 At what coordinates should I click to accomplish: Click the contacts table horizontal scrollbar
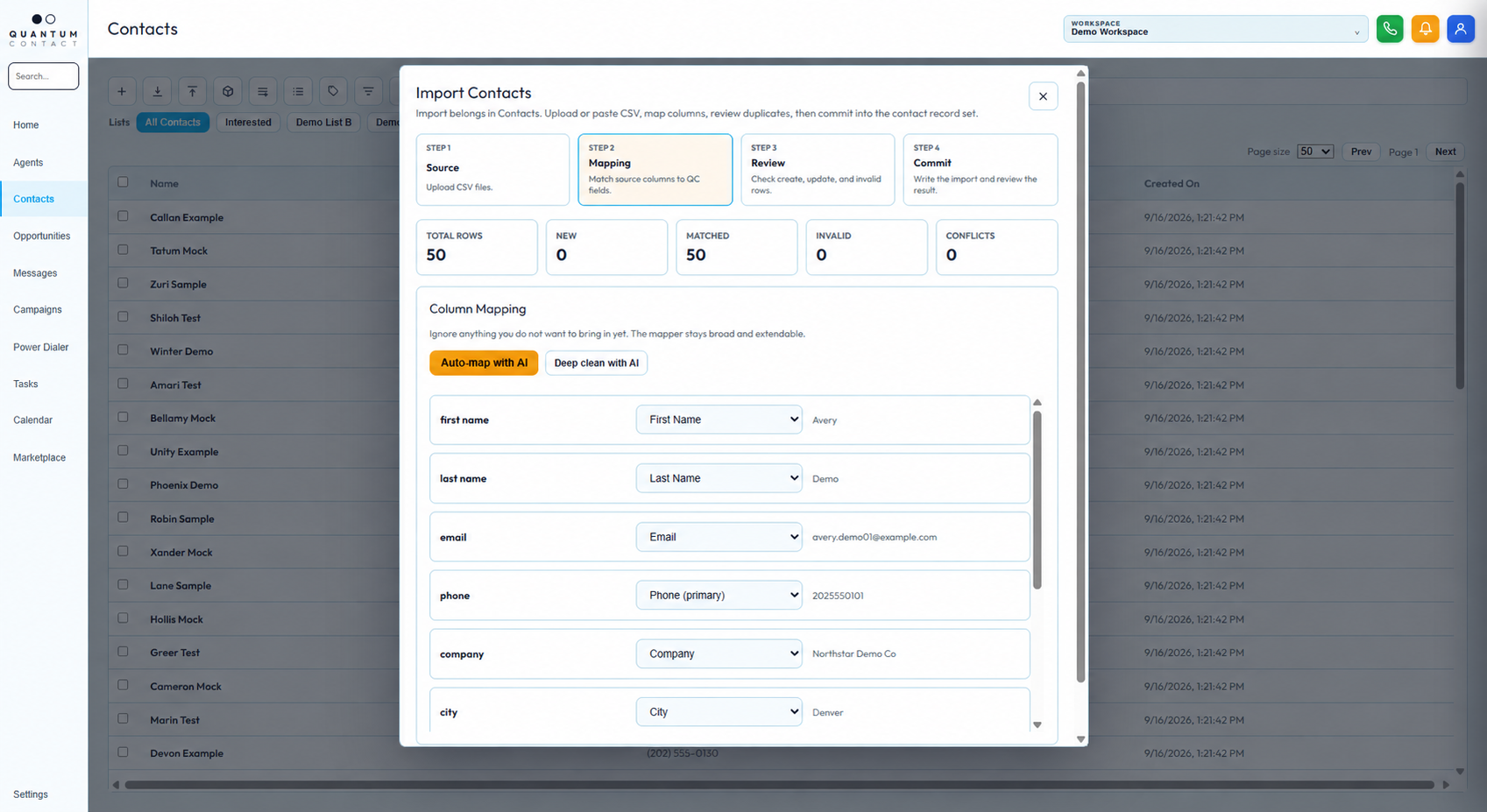[779, 785]
